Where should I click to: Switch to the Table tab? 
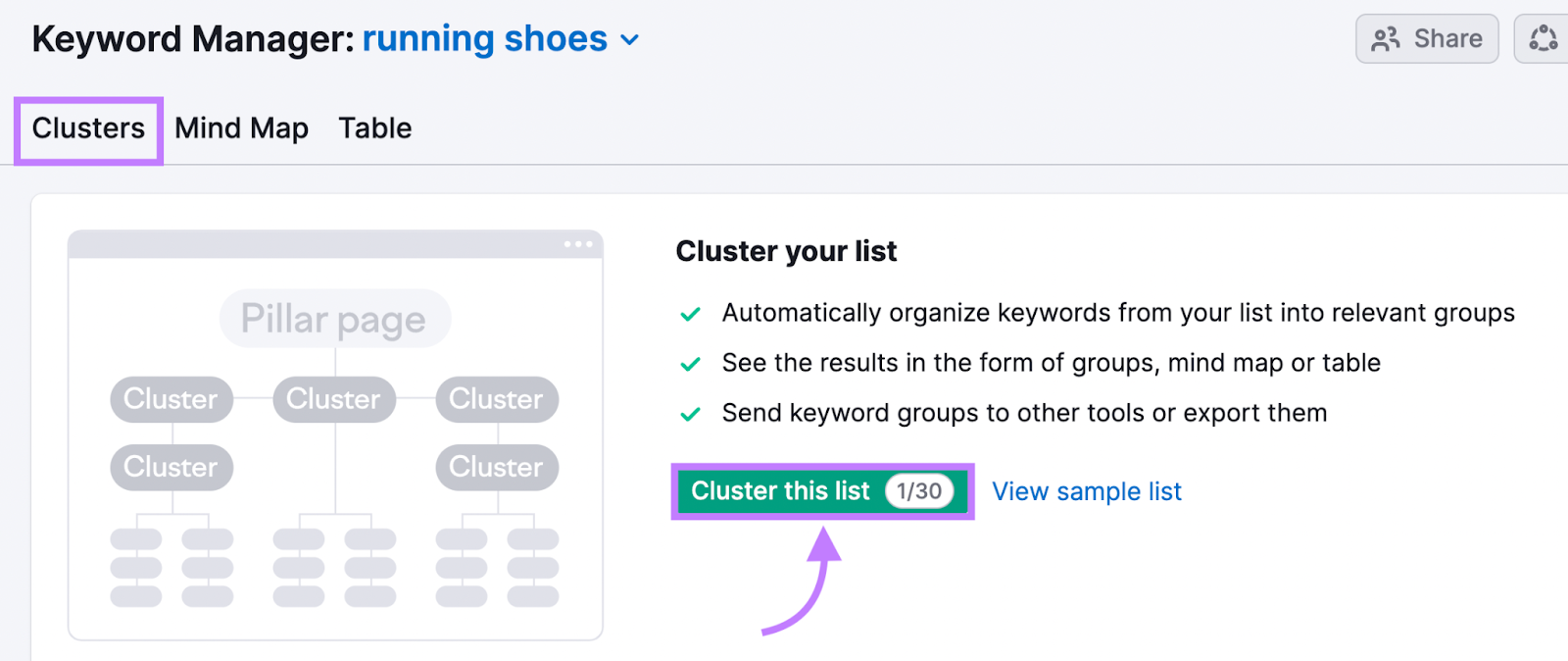[375, 128]
